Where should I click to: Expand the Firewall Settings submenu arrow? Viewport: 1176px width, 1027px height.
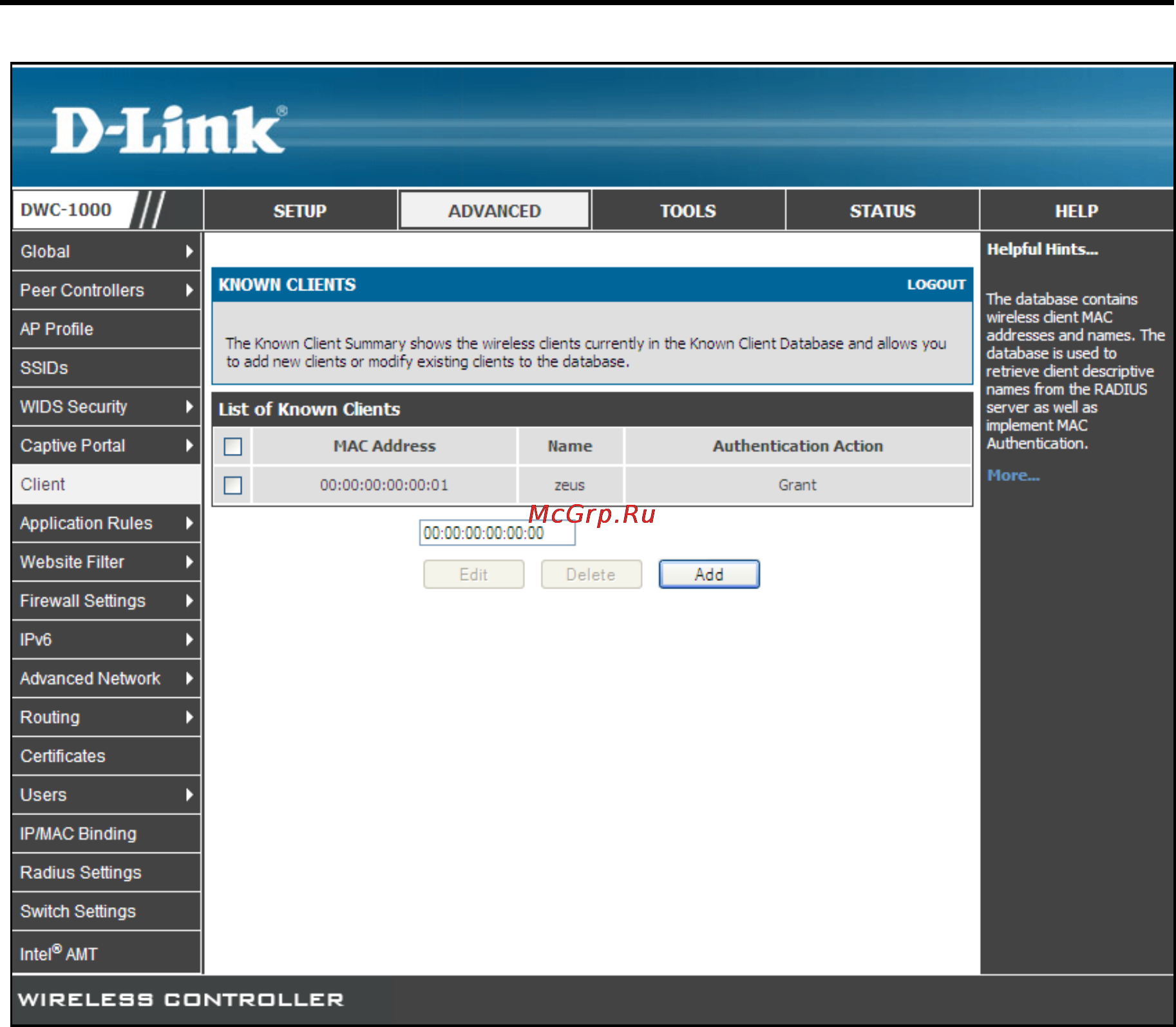pos(189,601)
